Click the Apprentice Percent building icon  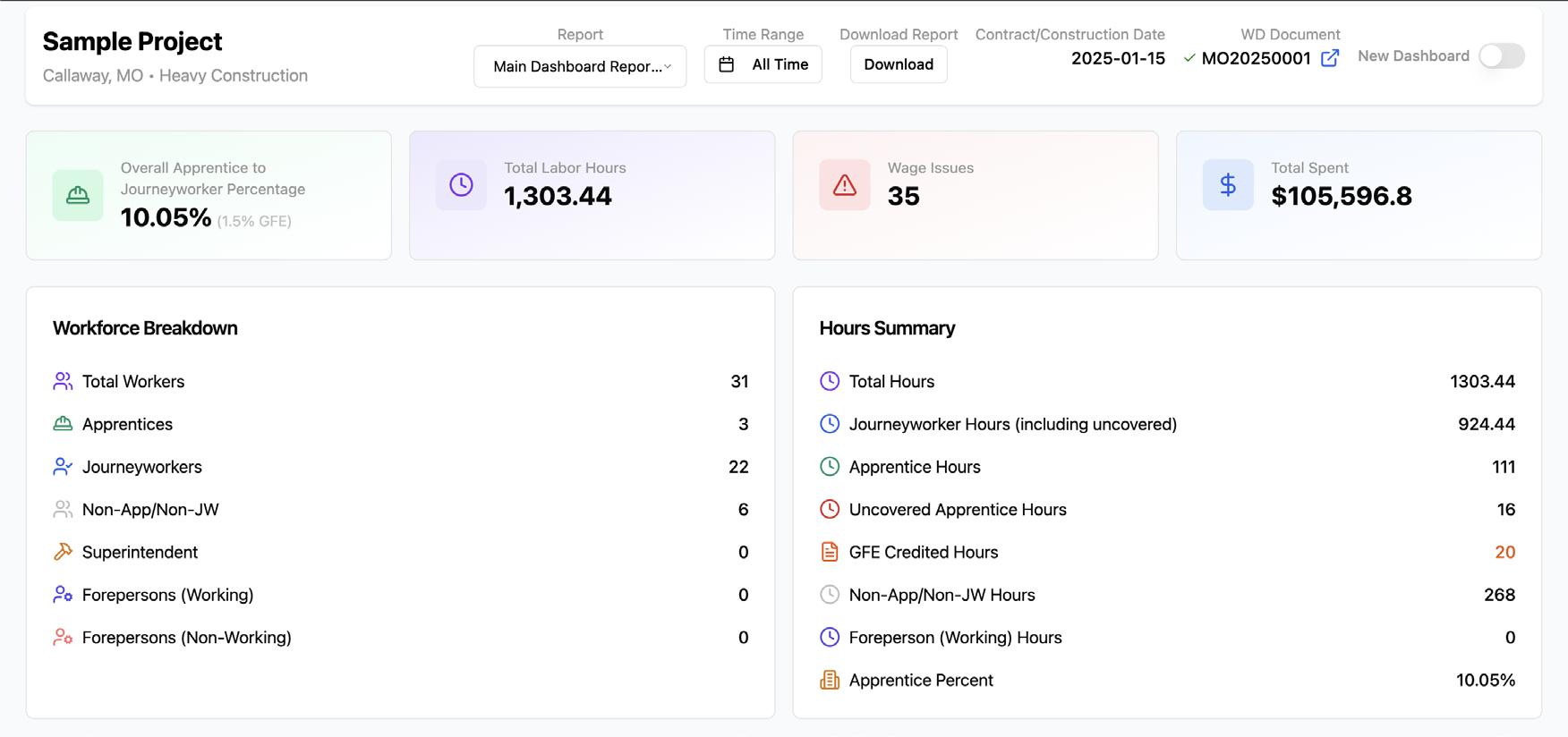[x=830, y=680]
